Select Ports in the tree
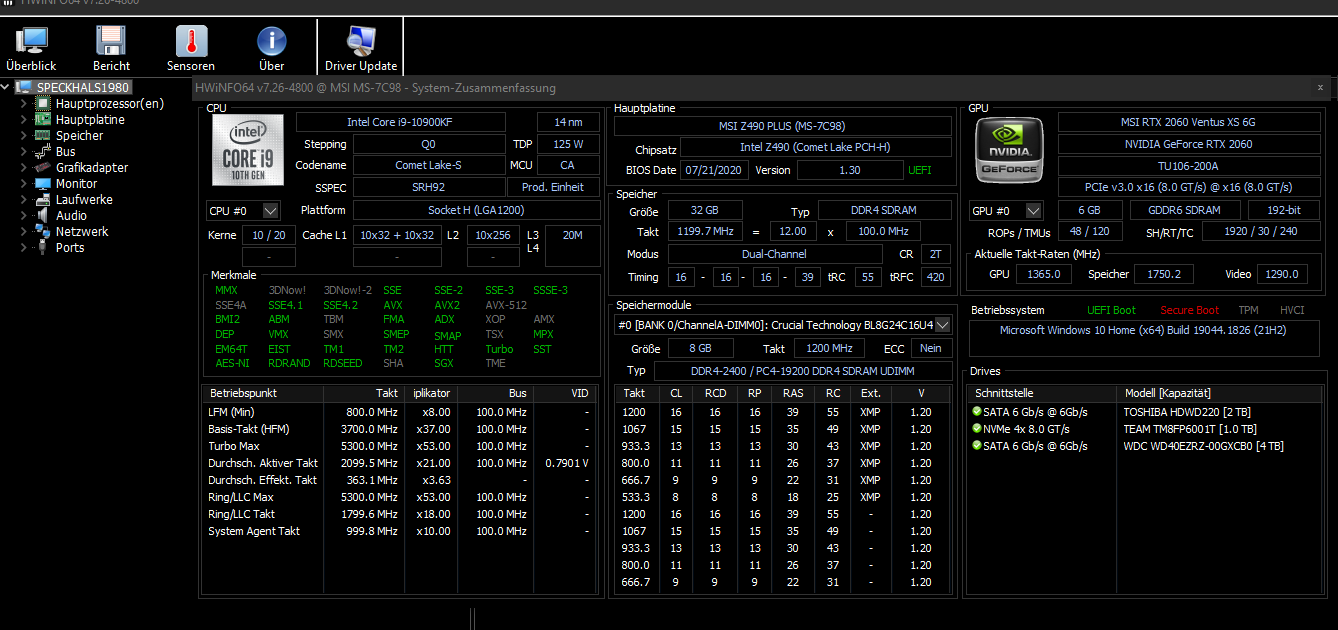 70,247
